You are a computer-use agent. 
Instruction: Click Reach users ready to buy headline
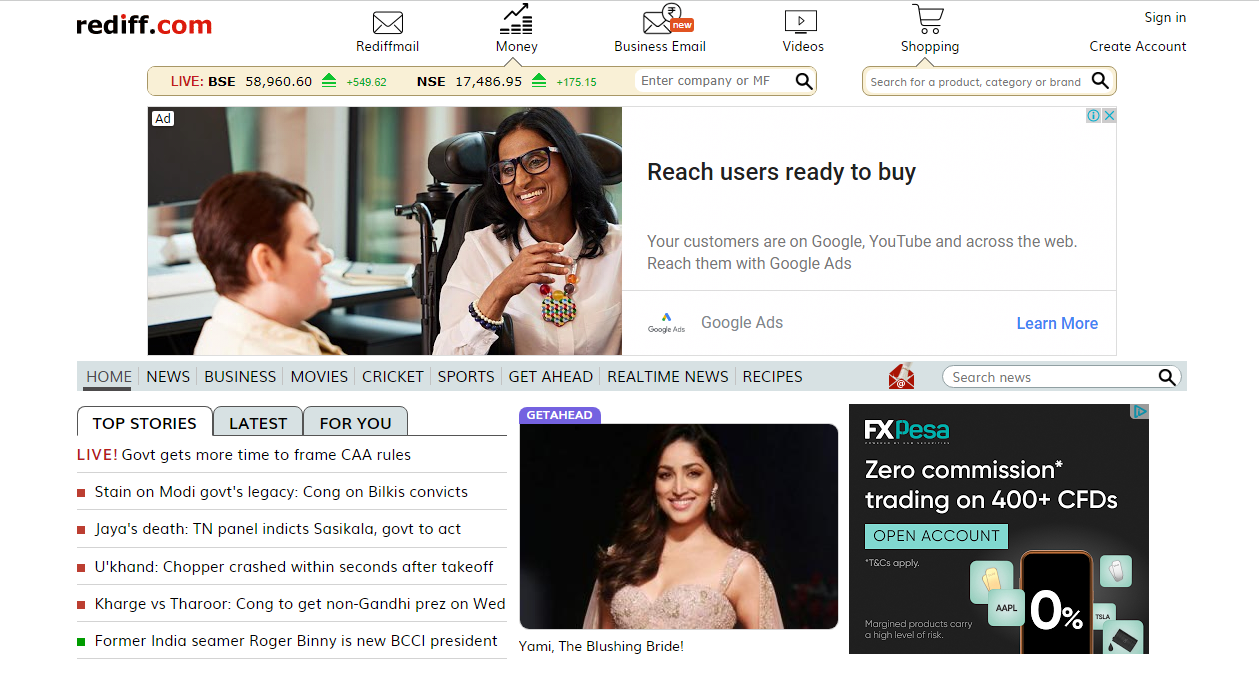(x=781, y=172)
